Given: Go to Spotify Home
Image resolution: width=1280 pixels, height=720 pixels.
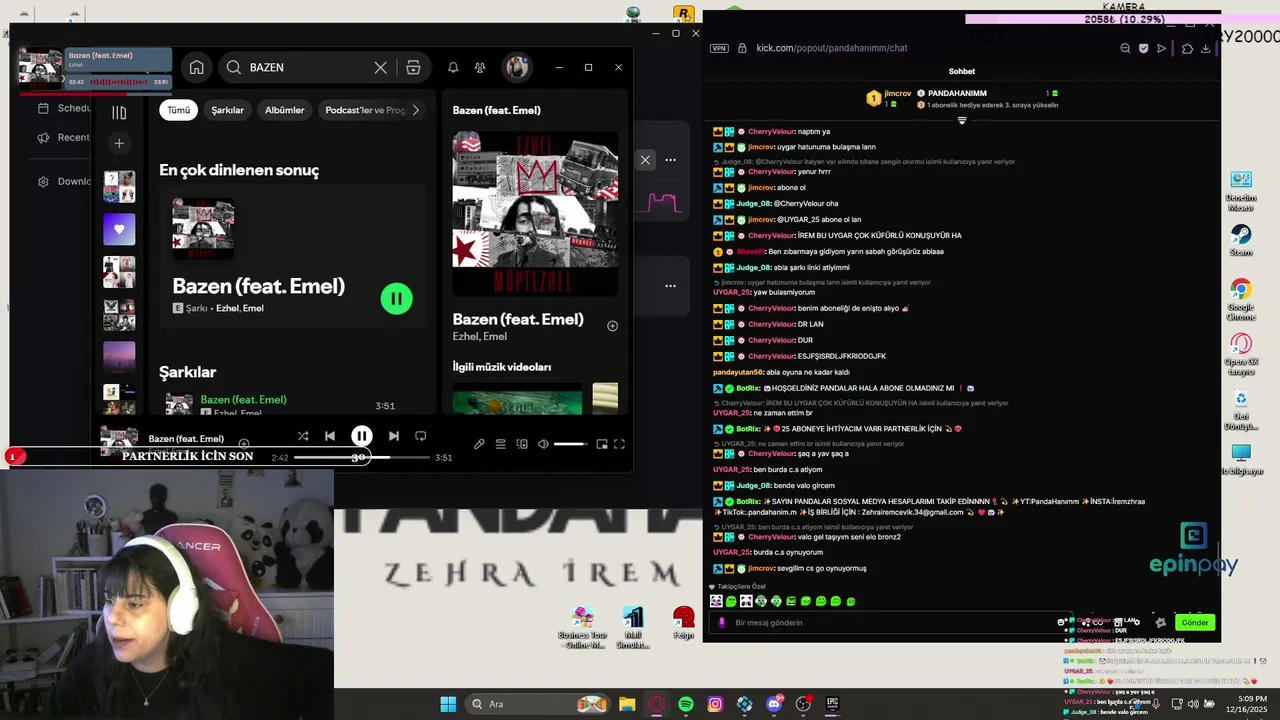Looking at the screenshot, I should click(196, 67).
